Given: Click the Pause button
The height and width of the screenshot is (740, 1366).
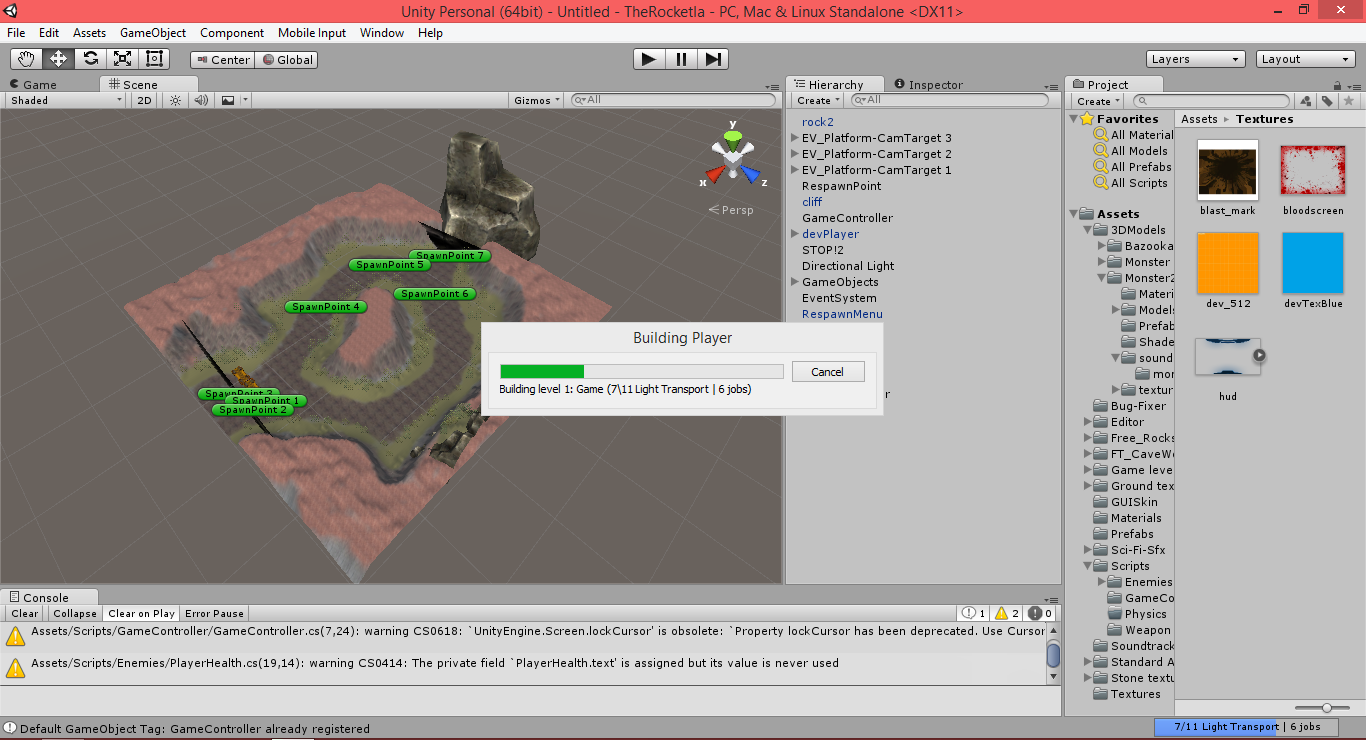Looking at the screenshot, I should (681, 59).
